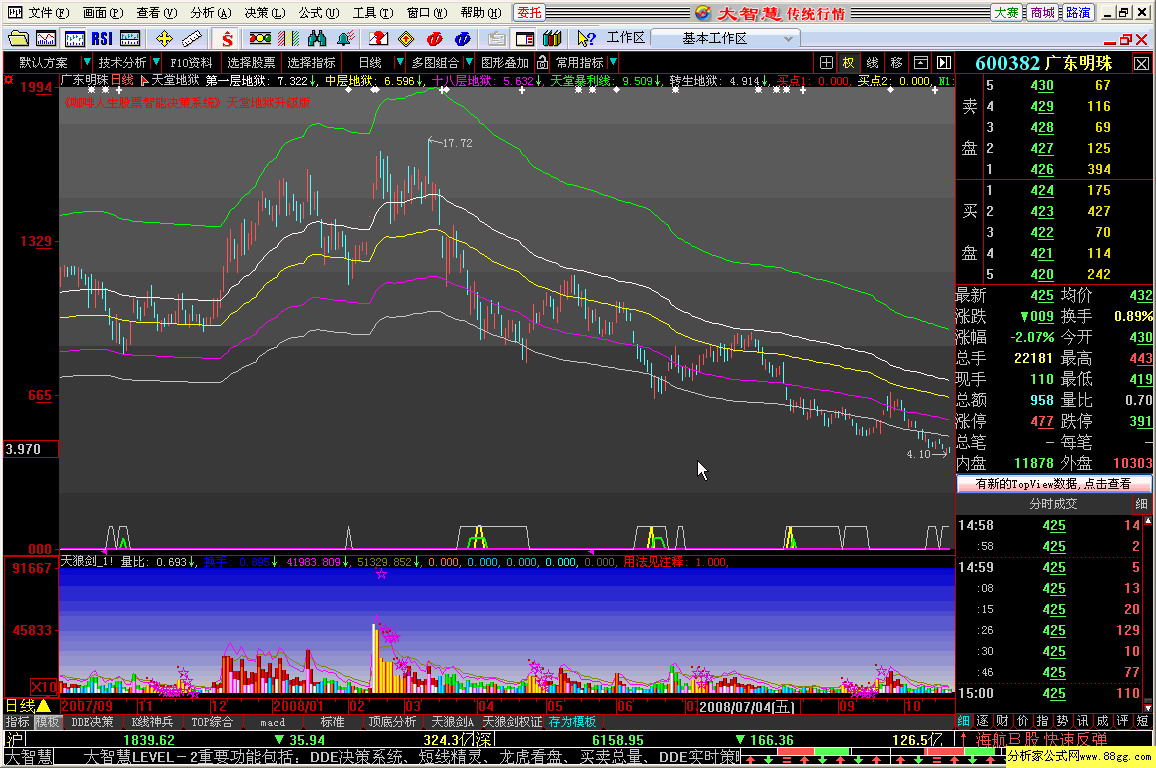Toggle the 細 detail button beside 分时成交

coord(1141,504)
